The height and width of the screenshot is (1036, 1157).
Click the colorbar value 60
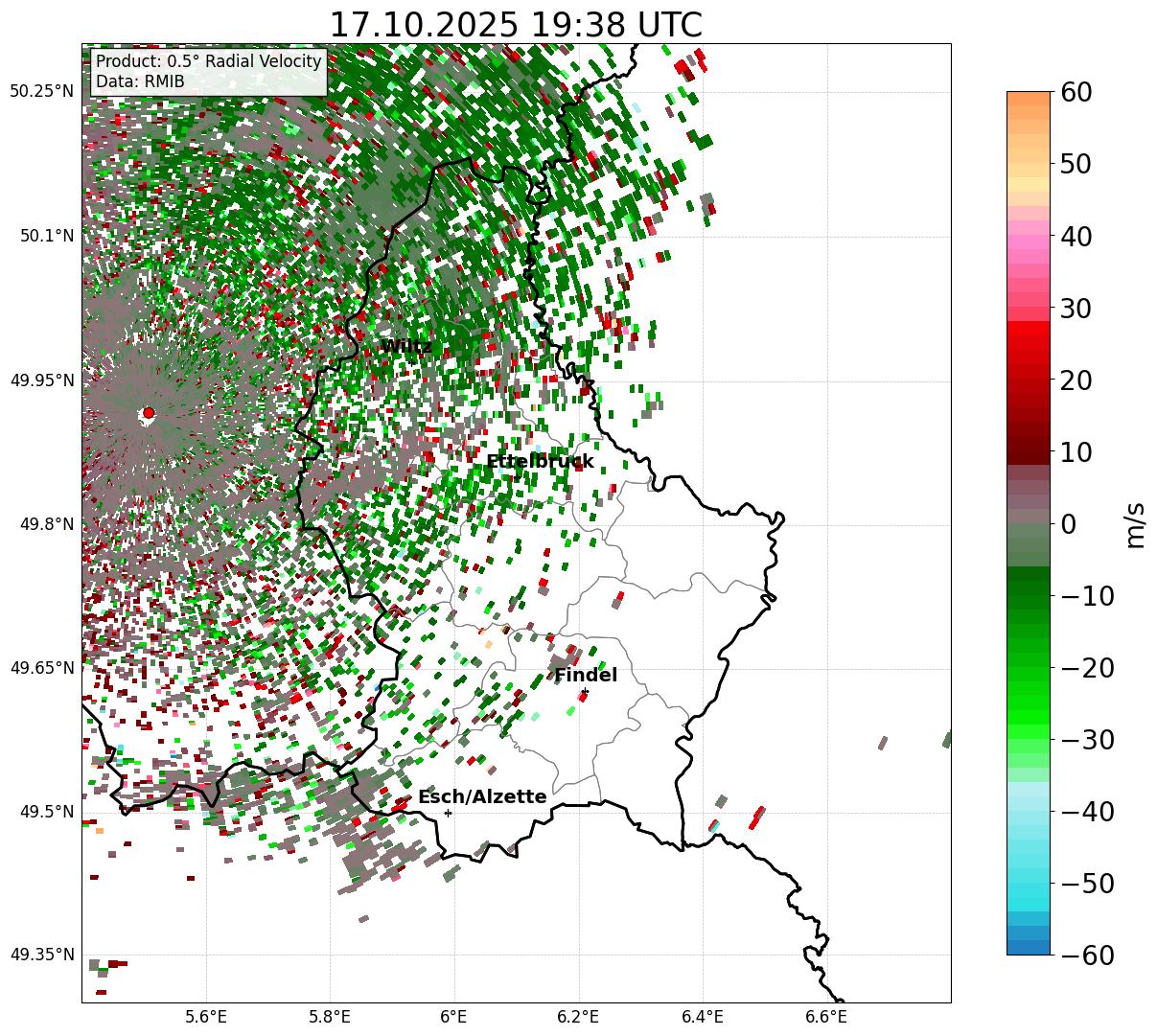click(1075, 92)
